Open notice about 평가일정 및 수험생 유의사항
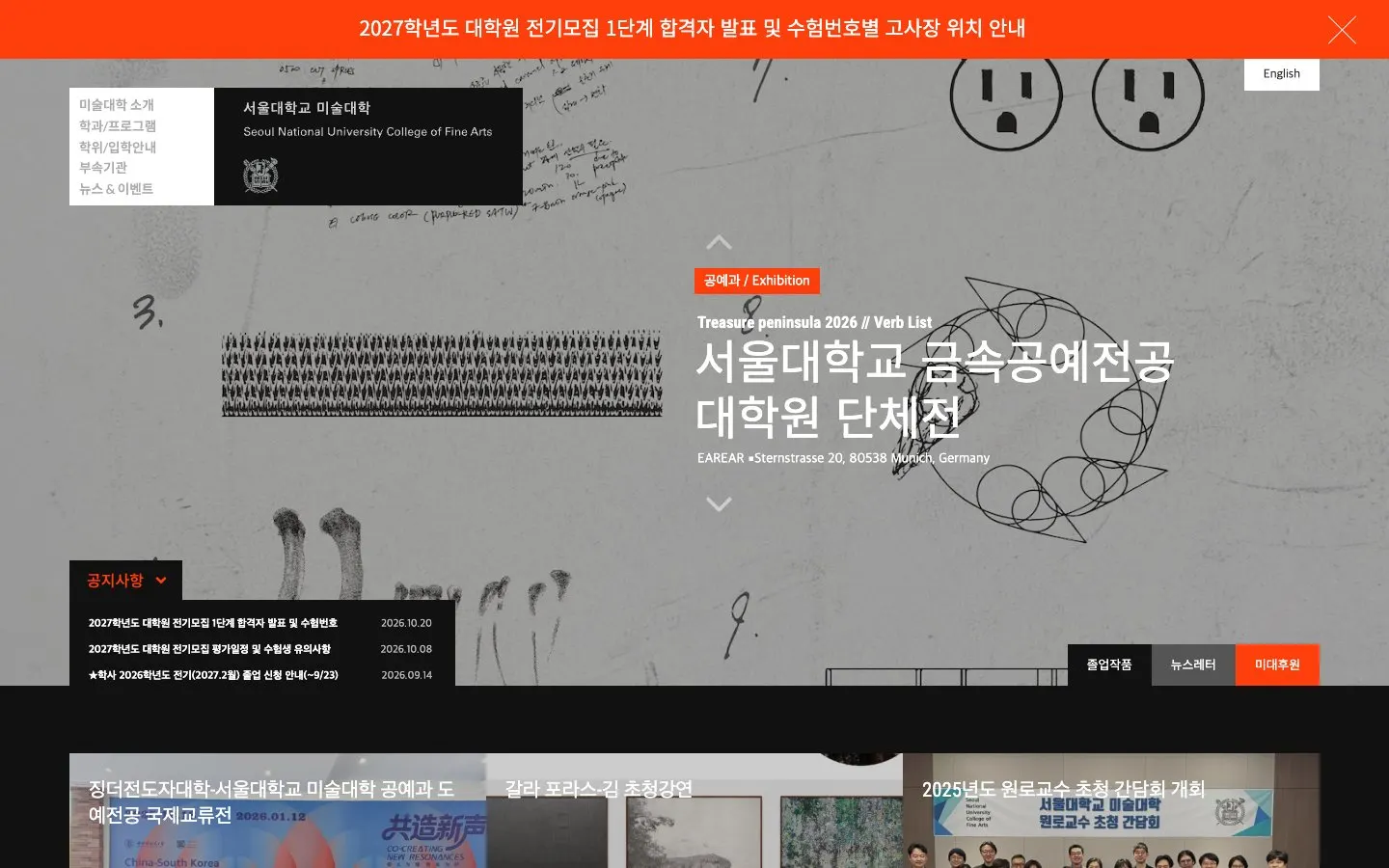Image resolution: width=1389 pixels, height=868 pixels. (x=209, y=649)
